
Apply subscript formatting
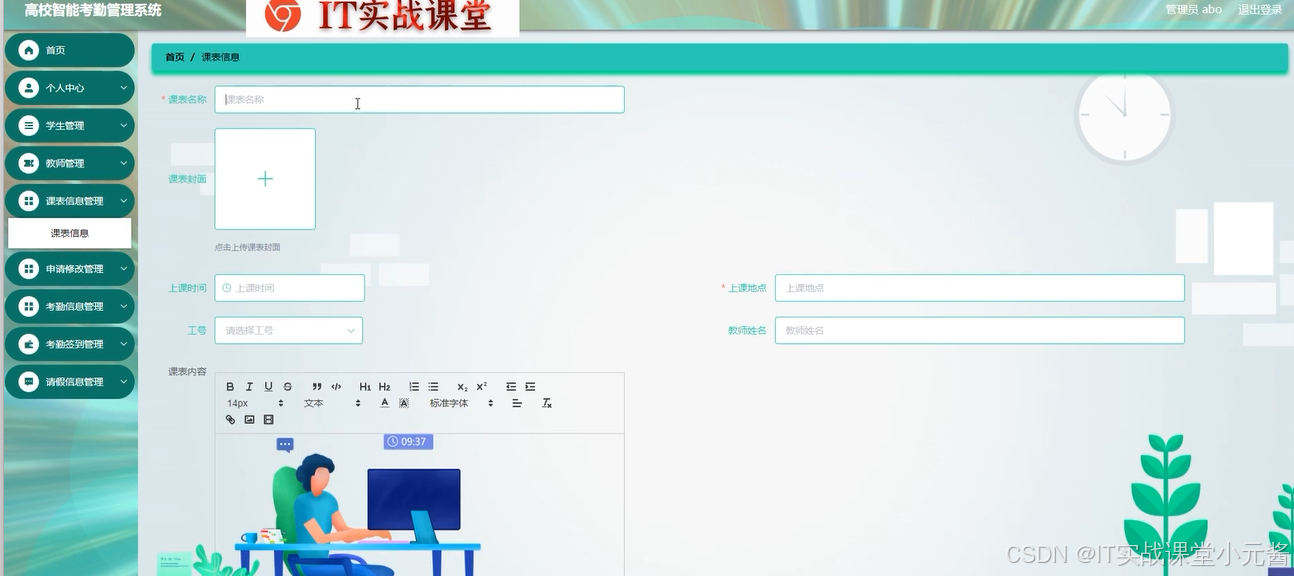[x=462, y=387]
